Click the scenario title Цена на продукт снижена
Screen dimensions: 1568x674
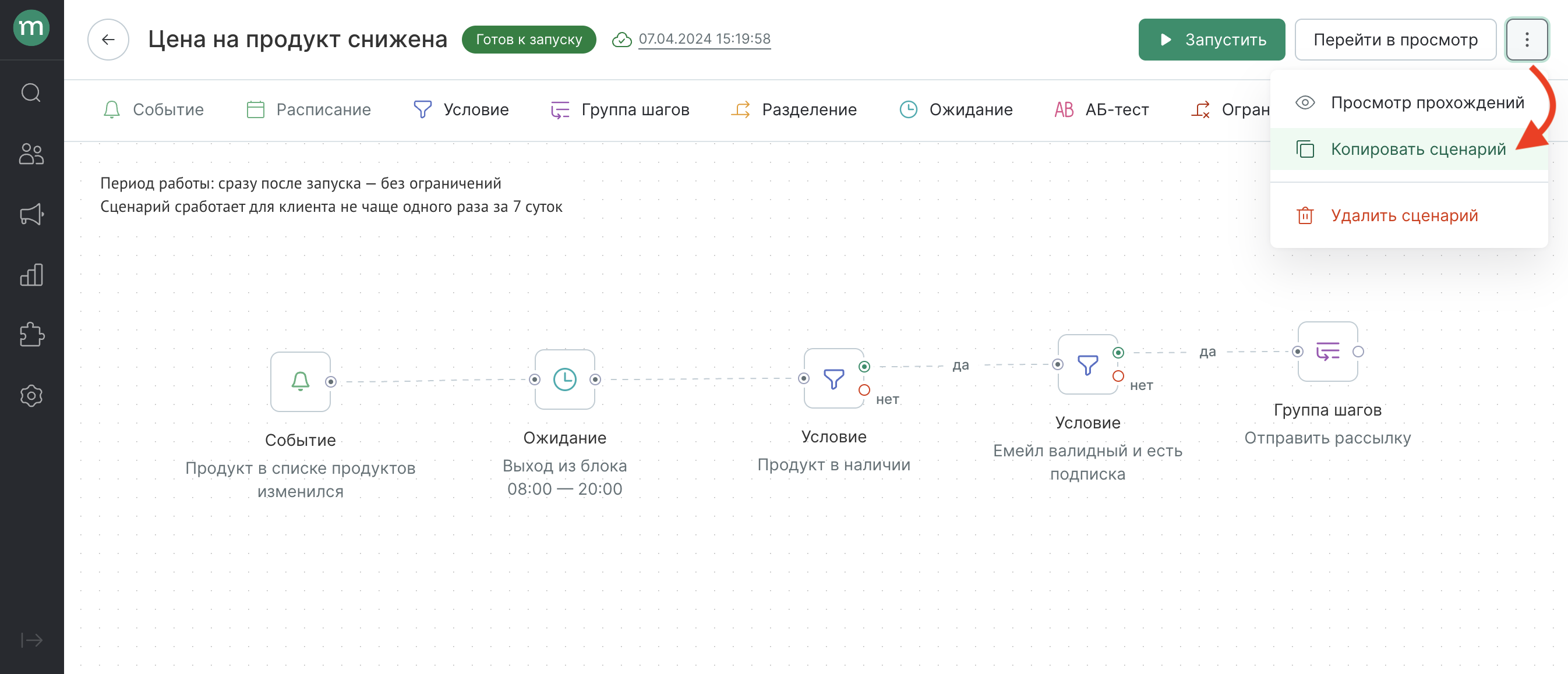pos(298,40)
